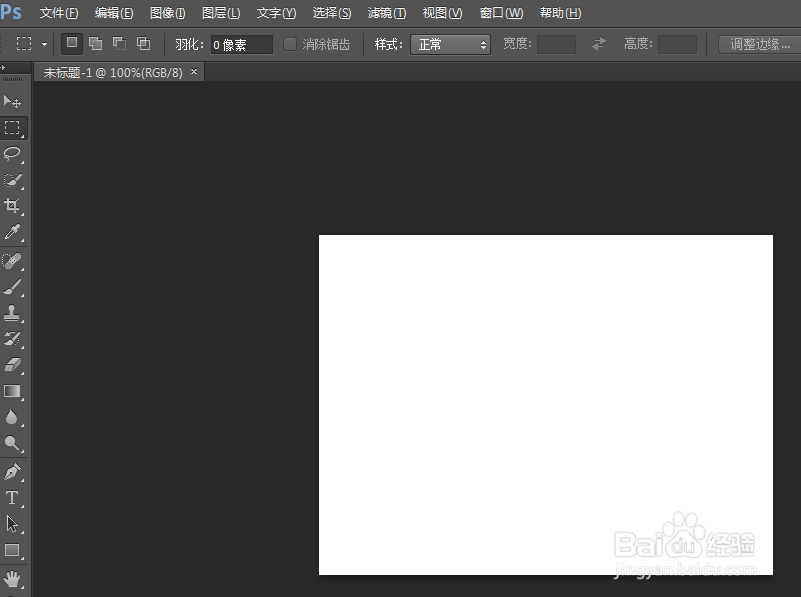This screenshot has height=597, width=801.
Task: Select the Spot Healing Brush tool
Action: [12, 261]
